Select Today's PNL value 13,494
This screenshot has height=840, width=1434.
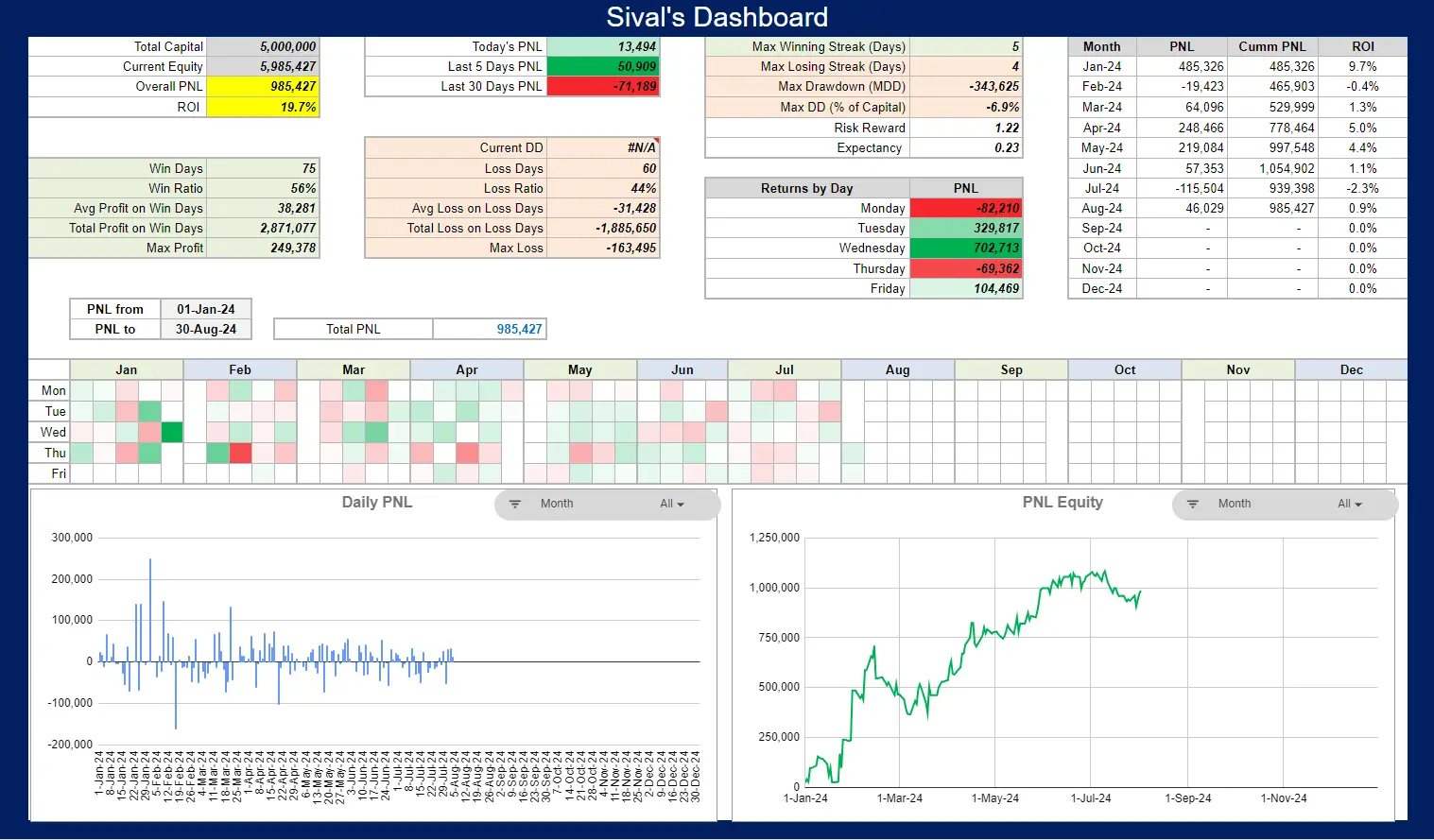(603, 46)
